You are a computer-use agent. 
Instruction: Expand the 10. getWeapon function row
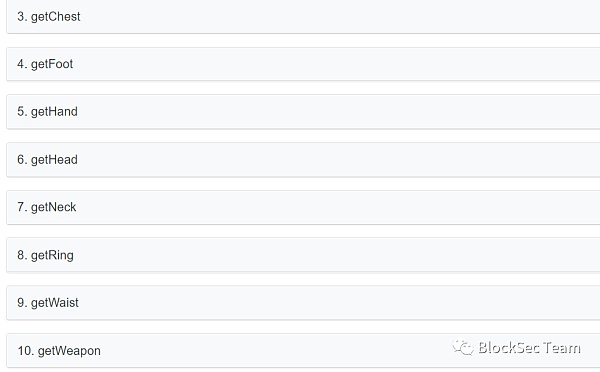(303, 351)
